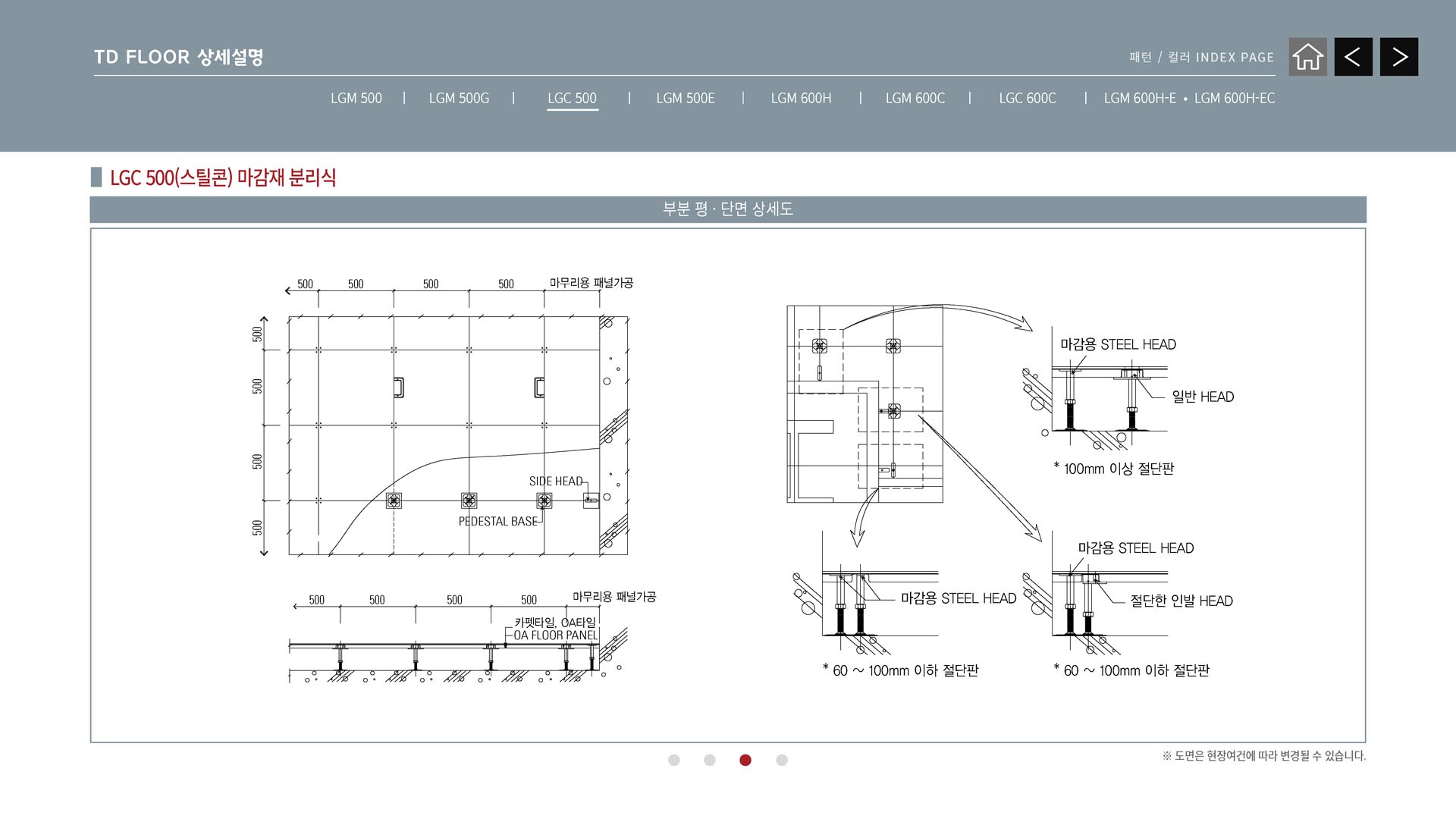Click the 카펫타일, OA타일 label
The image size is (1456, 819).
[555, 623]
